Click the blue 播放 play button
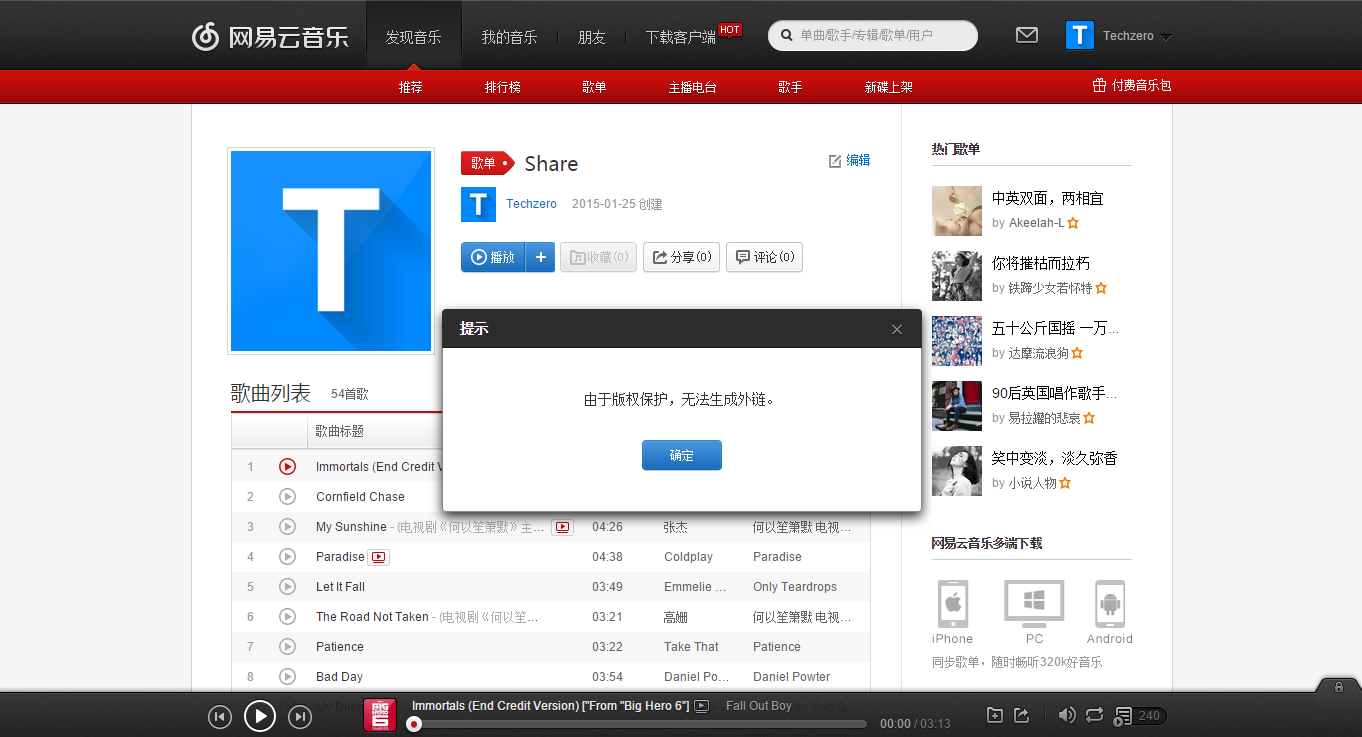Image resolution: width=1362 pixels, height=737 pixels. (493, 257)
